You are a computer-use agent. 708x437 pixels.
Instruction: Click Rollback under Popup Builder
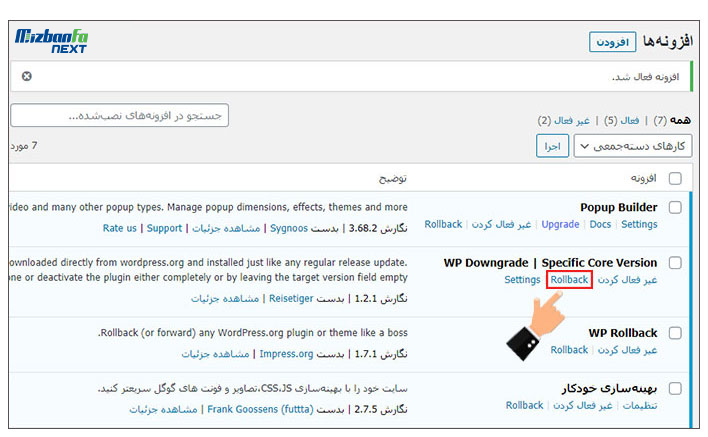pos(443,224)
